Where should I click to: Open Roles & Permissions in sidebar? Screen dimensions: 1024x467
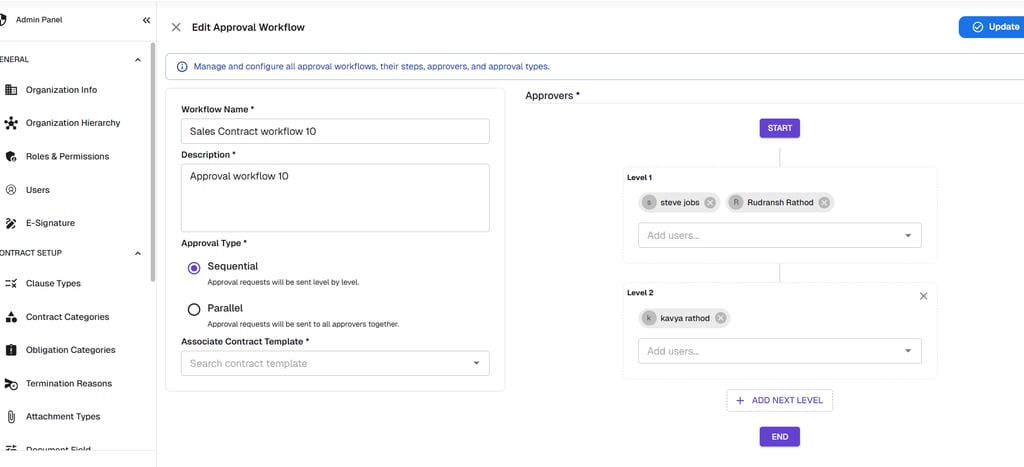pyautogui.click(x=67, y=157)
